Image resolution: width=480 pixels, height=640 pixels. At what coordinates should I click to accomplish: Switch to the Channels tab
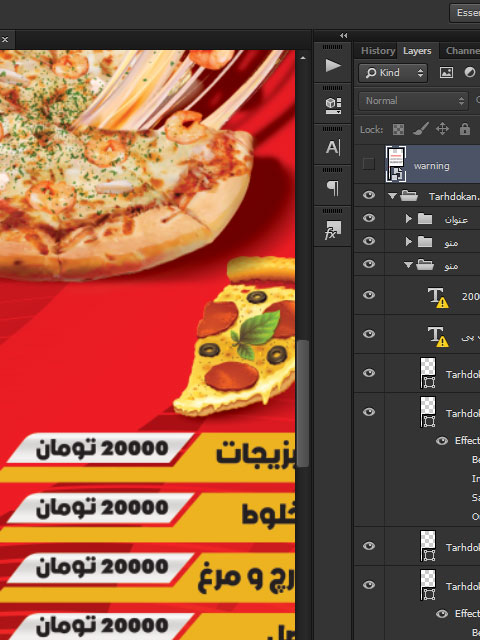462,51
